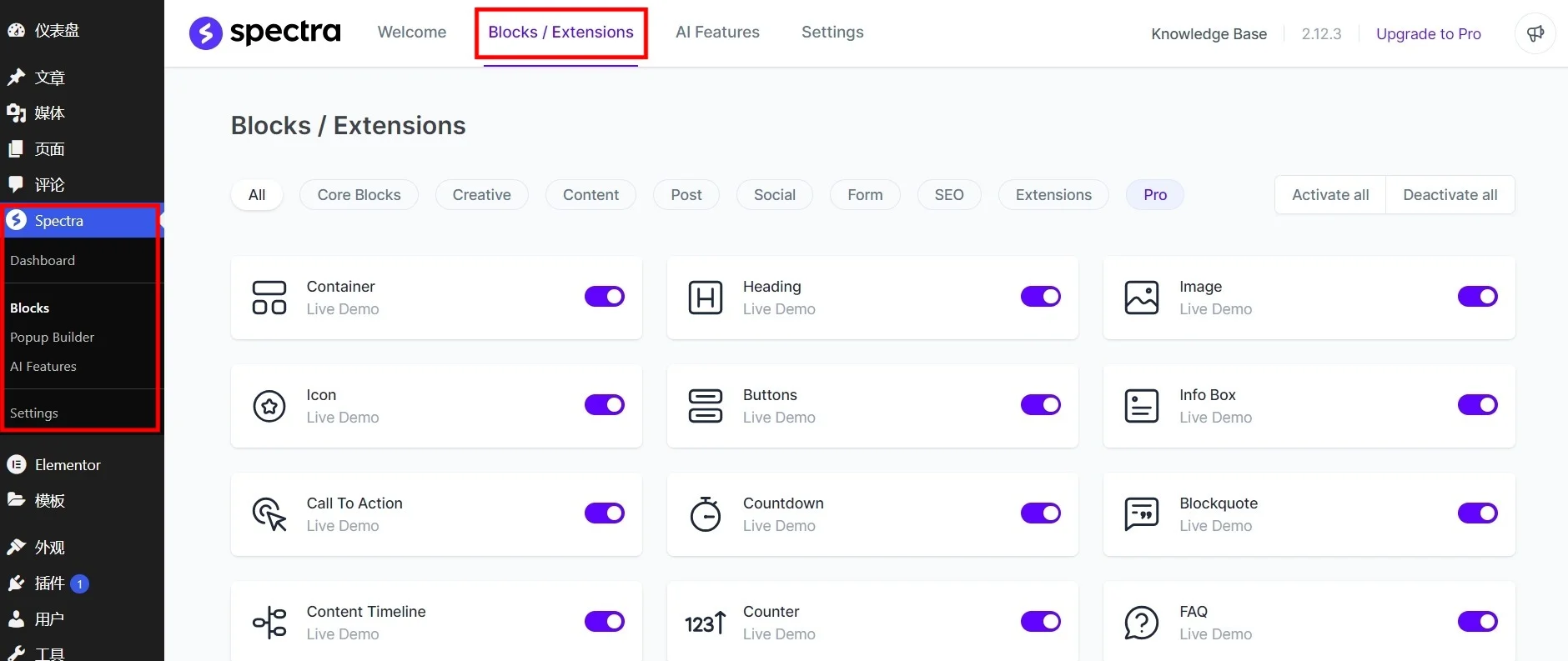Toggle the Image block switch
This screenshot has width=1568, height=661.
(1478, 297)
